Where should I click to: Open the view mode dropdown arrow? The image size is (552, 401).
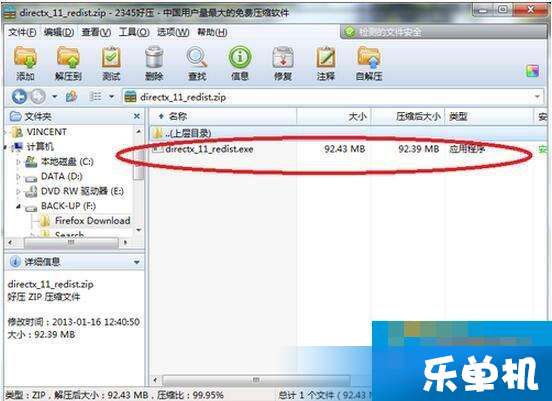(111, 96)
